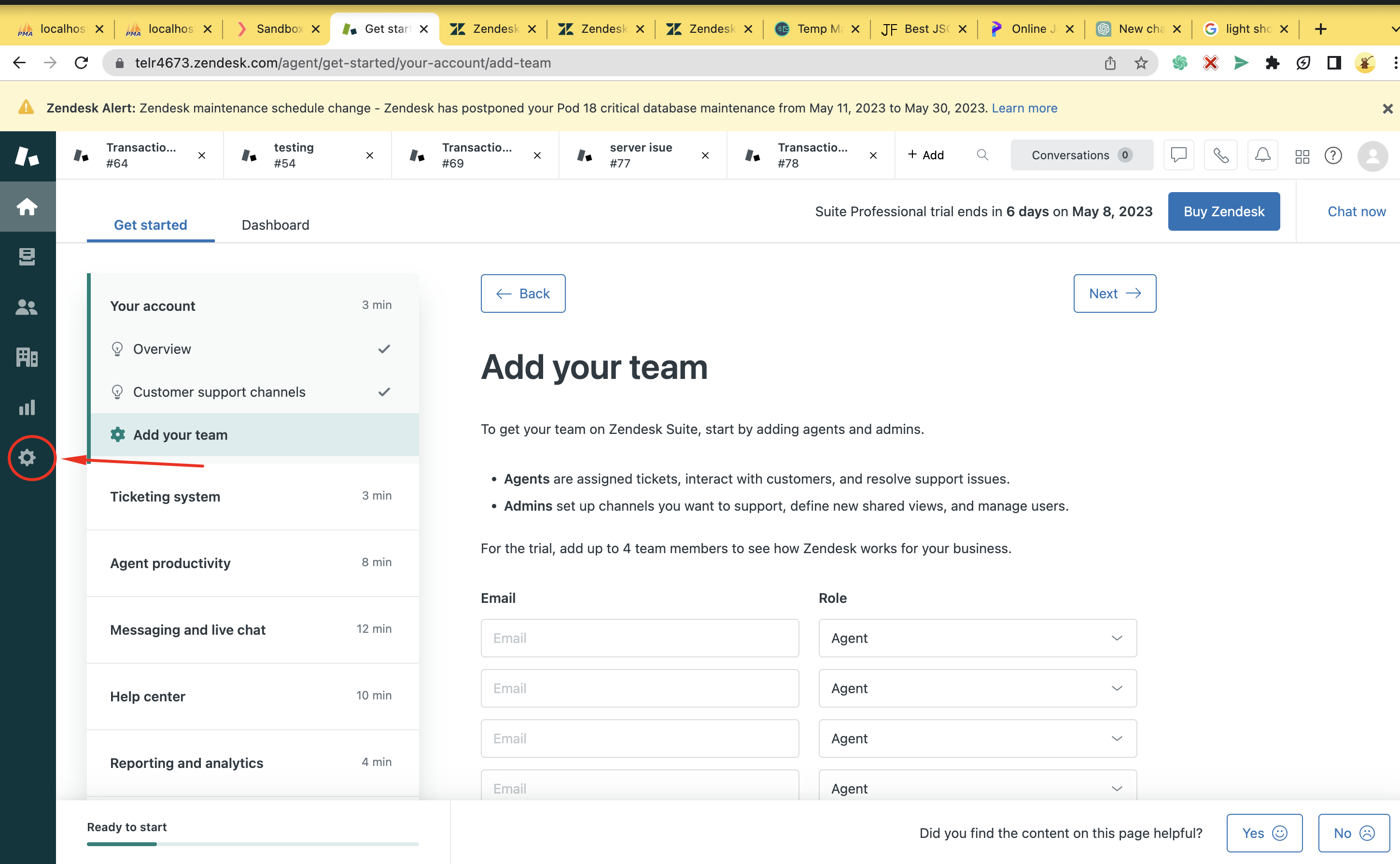Screen dimensions: 1400x864
Task: Click Learn more link in alert
Action: tap(1024, 108)
